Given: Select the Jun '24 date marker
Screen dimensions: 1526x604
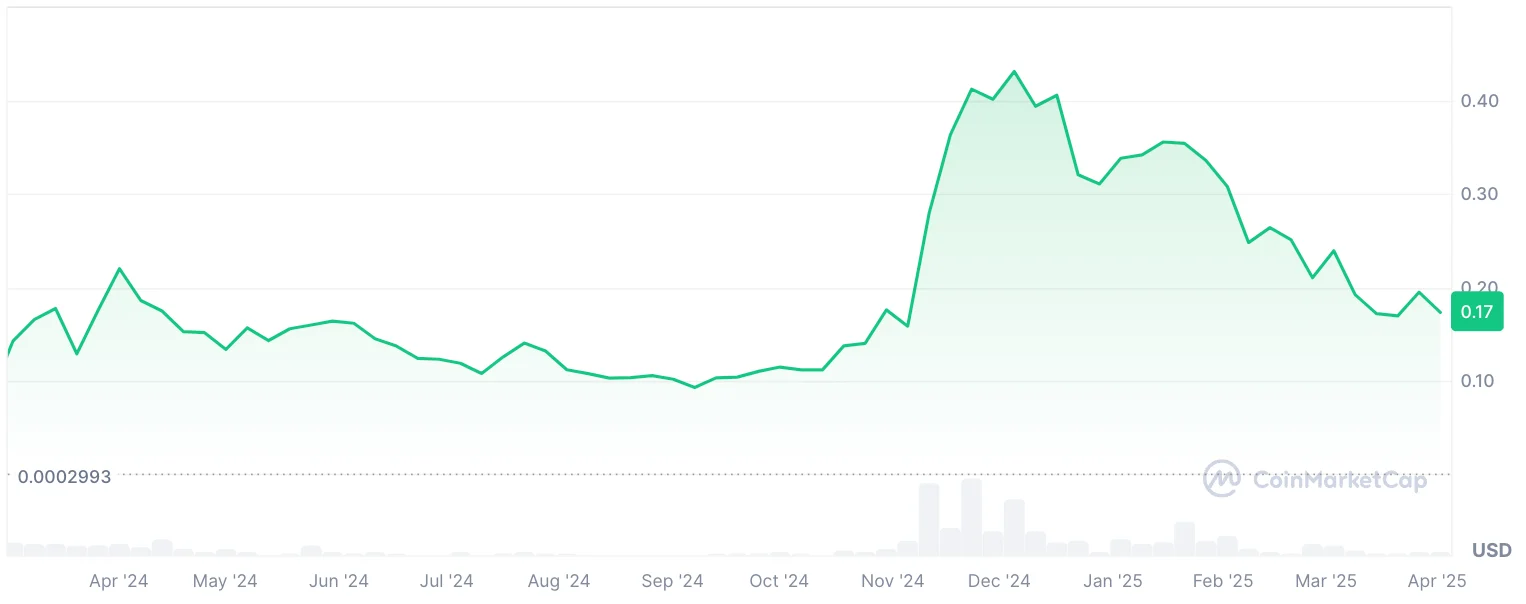Looking at the screenshot, I should tap(339, 581).
